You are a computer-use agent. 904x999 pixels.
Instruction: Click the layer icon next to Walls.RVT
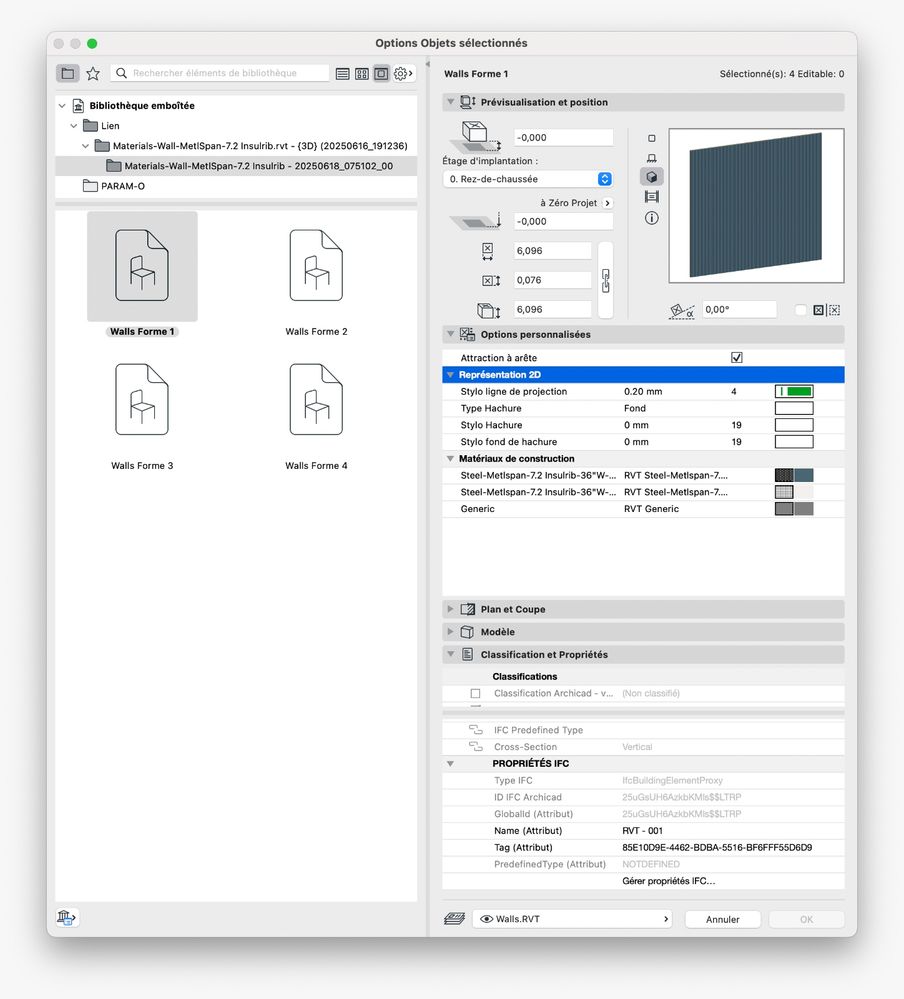click(x=454, y=919)
